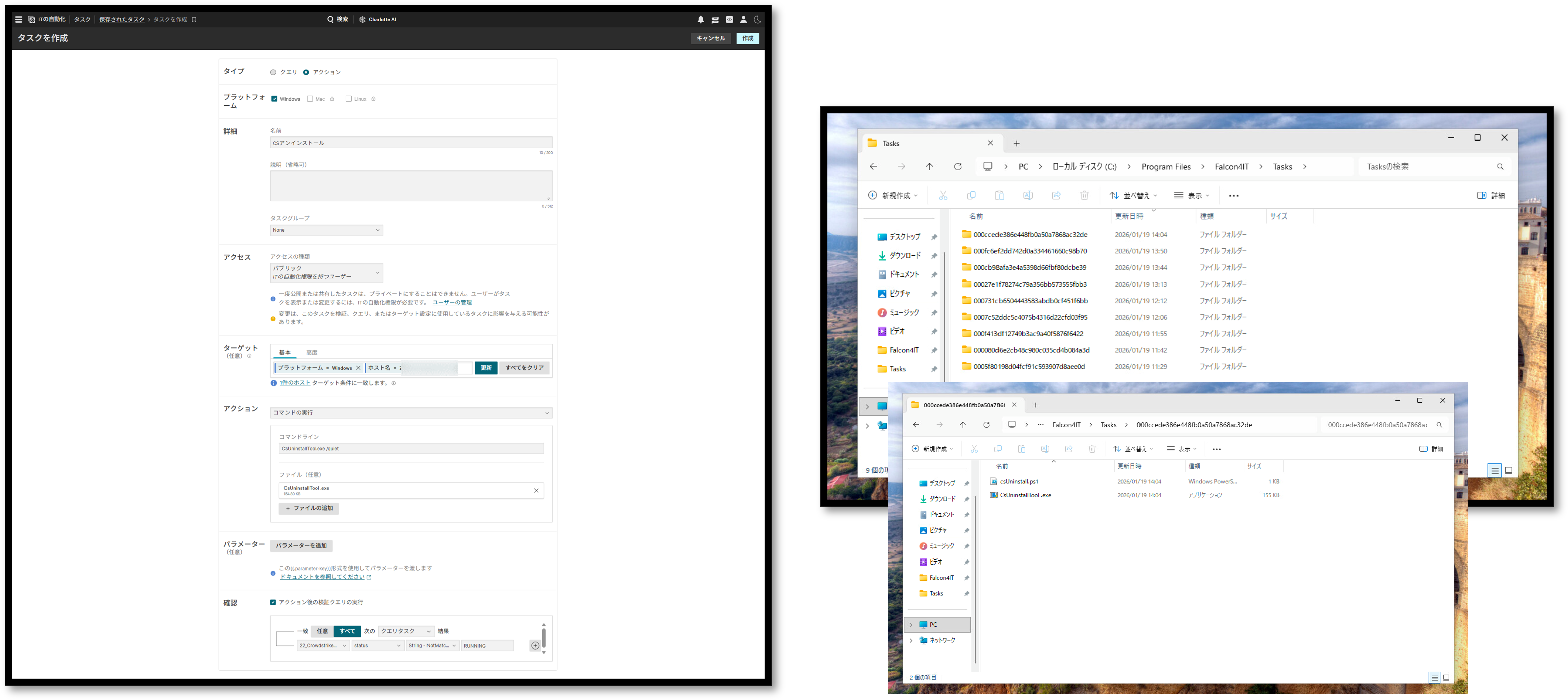Click the コマンドライン input field
The height and width of the screenshot is (700, 1568).
(x=411, y=449)
